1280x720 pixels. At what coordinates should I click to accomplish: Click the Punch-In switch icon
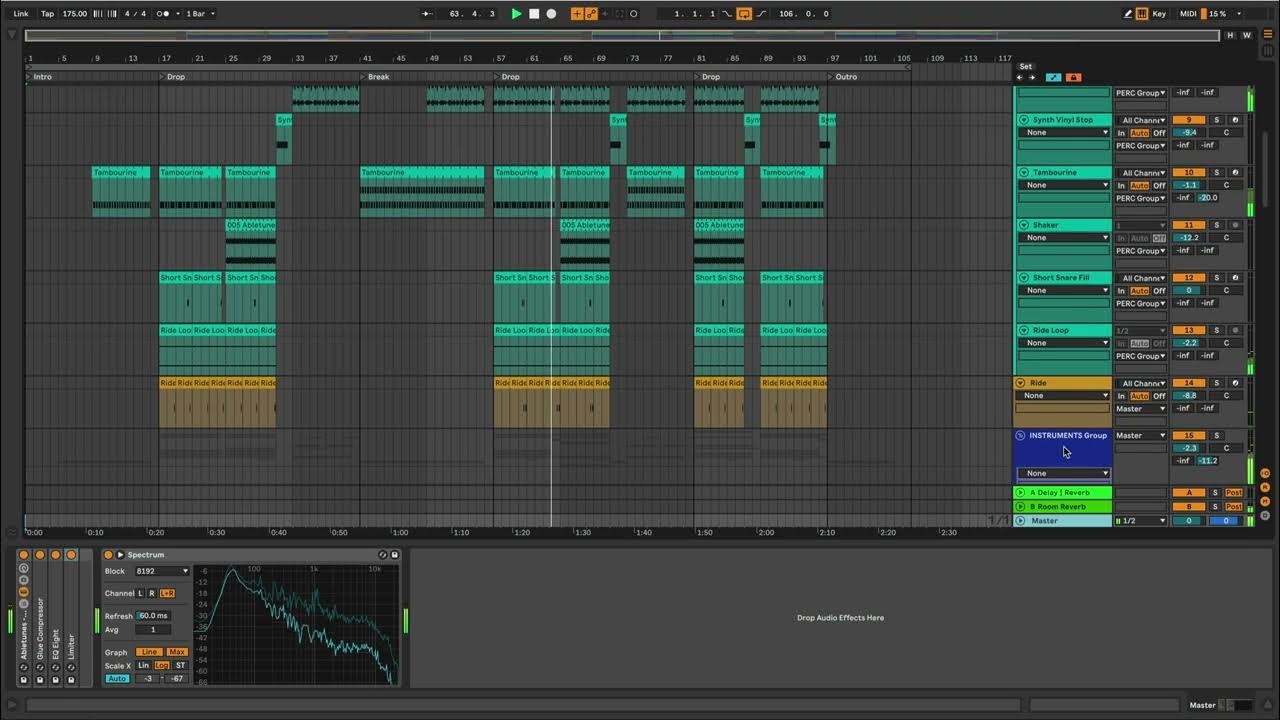click(727, 14)
